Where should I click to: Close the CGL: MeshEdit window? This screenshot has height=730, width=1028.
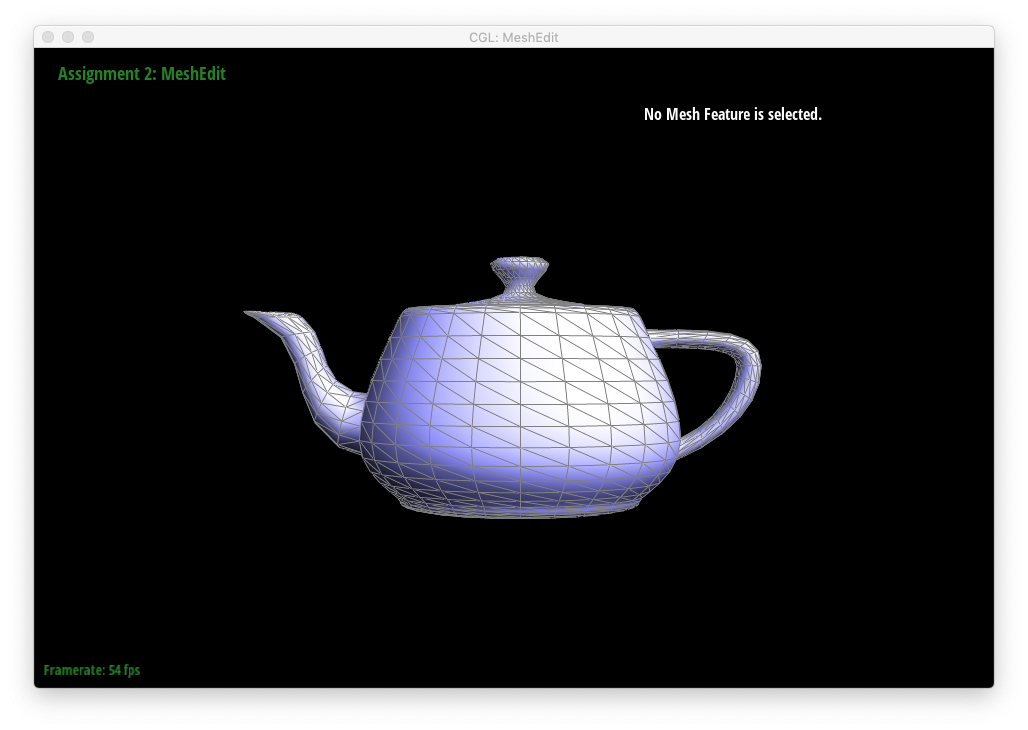tap(48, 37)
